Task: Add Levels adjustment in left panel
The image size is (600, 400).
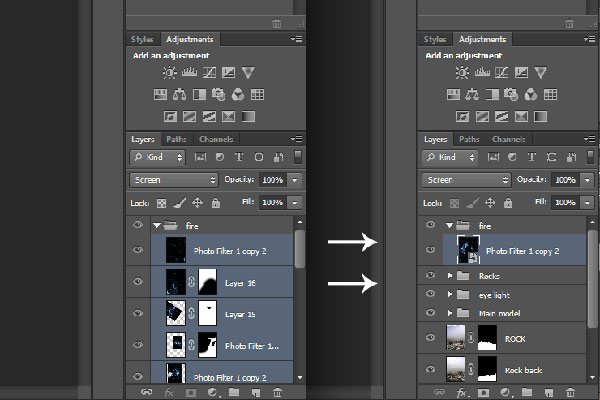Action: [x=189, y=72]
